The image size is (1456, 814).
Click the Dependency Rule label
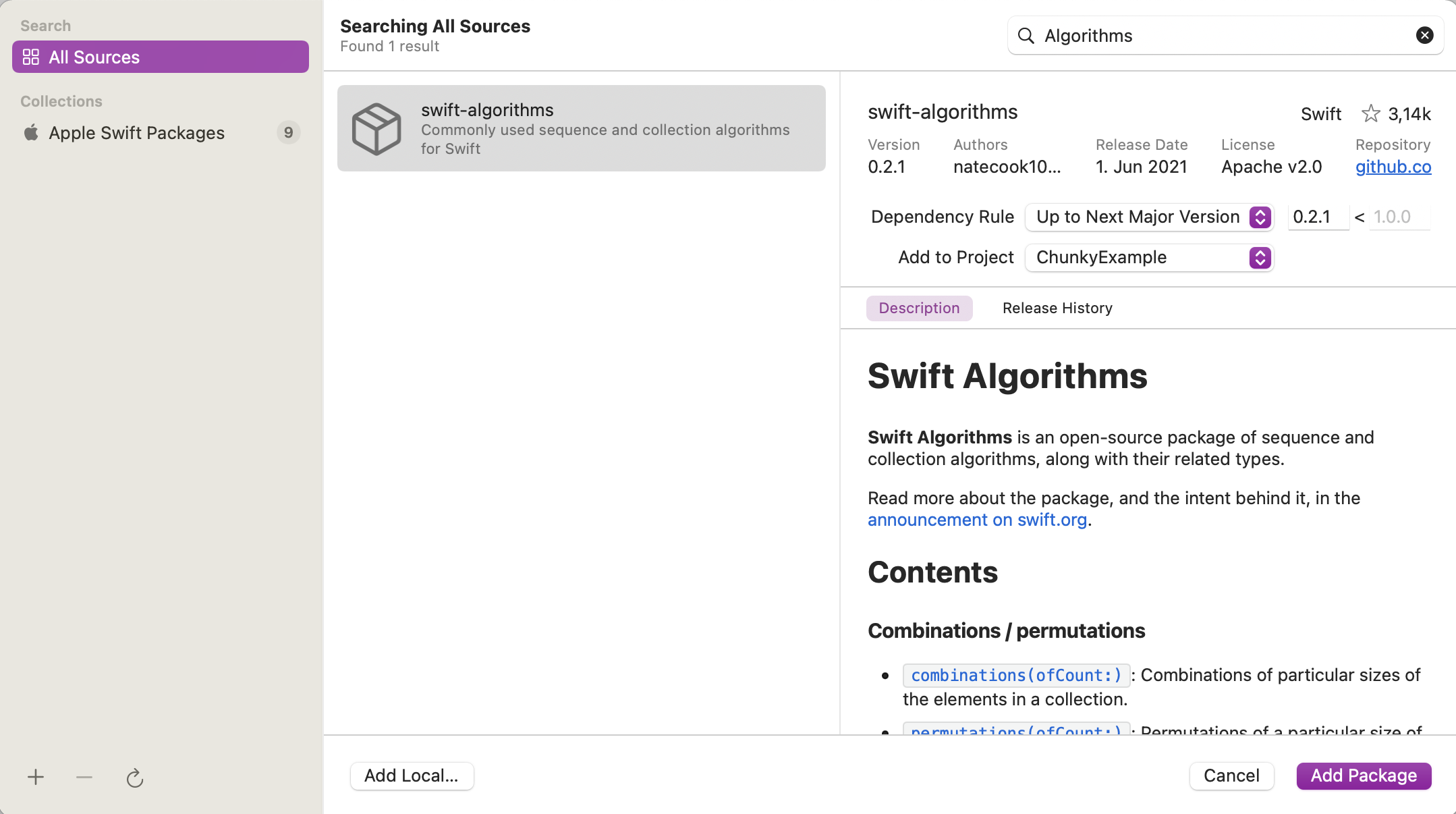tap(942, 217)
